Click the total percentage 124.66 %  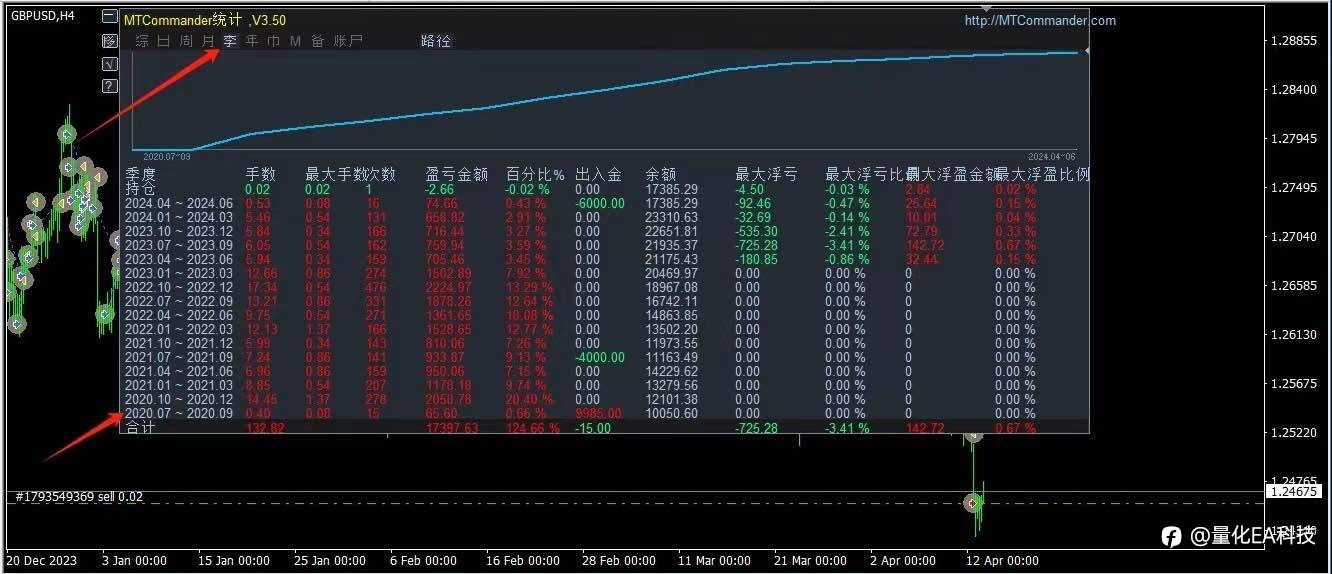[x=532, y=428]
